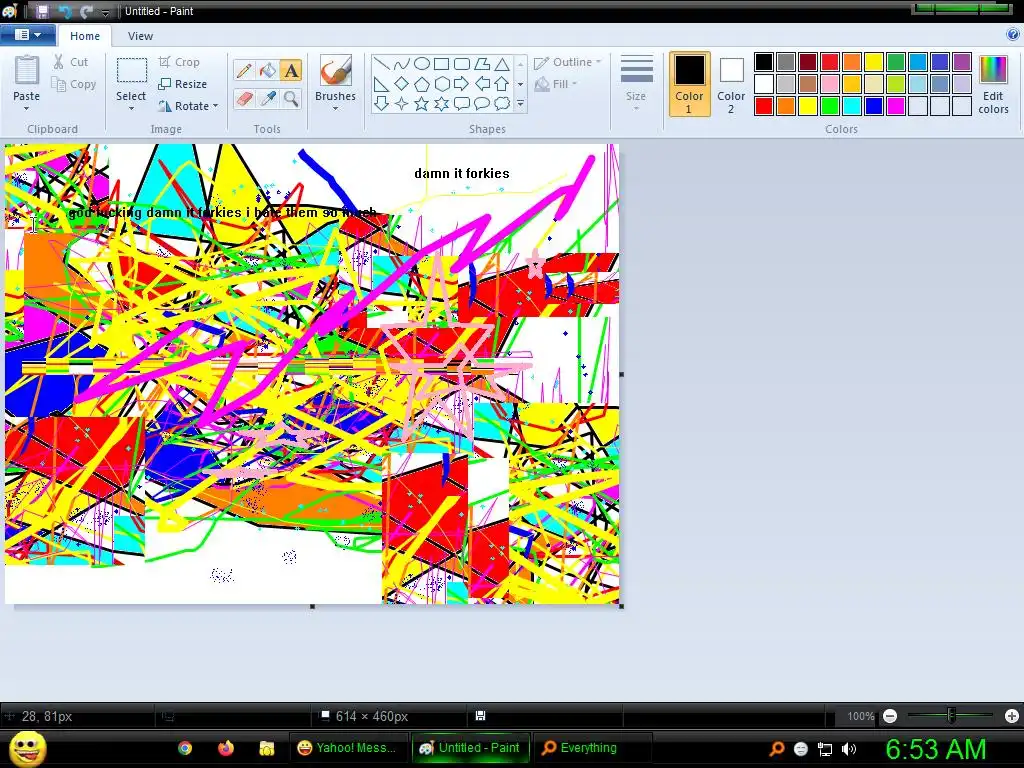Screen dimensions: 1024x768
Task: Select the Fill with color bucket tool
Action: coord(268,71)
